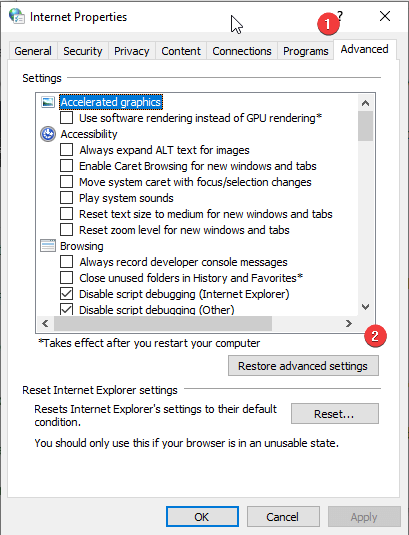Click the question mark help icon
The image size is (409, 535).
340,16
